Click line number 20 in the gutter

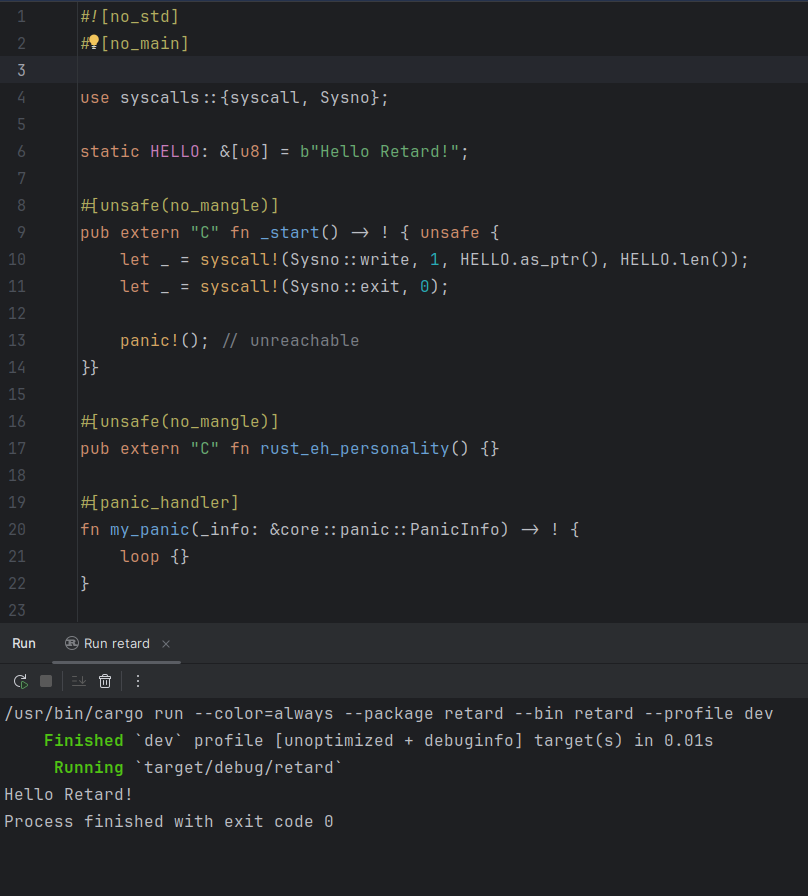(17, 530)
